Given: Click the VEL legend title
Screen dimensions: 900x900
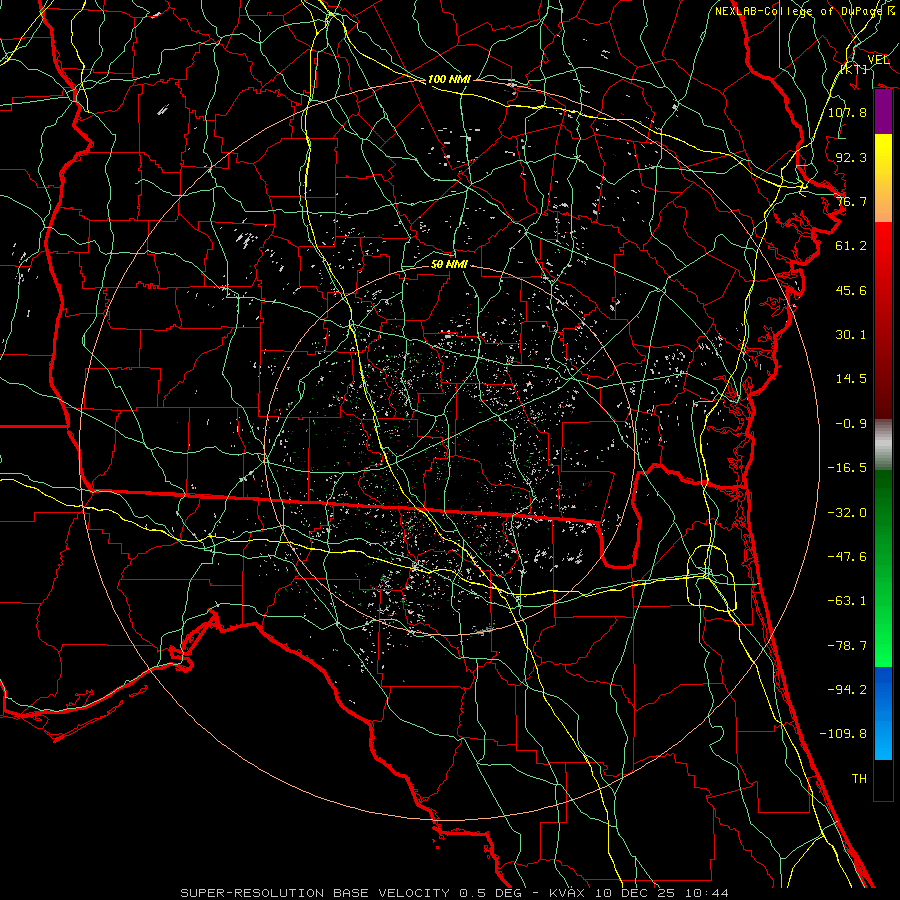Looking at the screenshot, I should 879,60.
